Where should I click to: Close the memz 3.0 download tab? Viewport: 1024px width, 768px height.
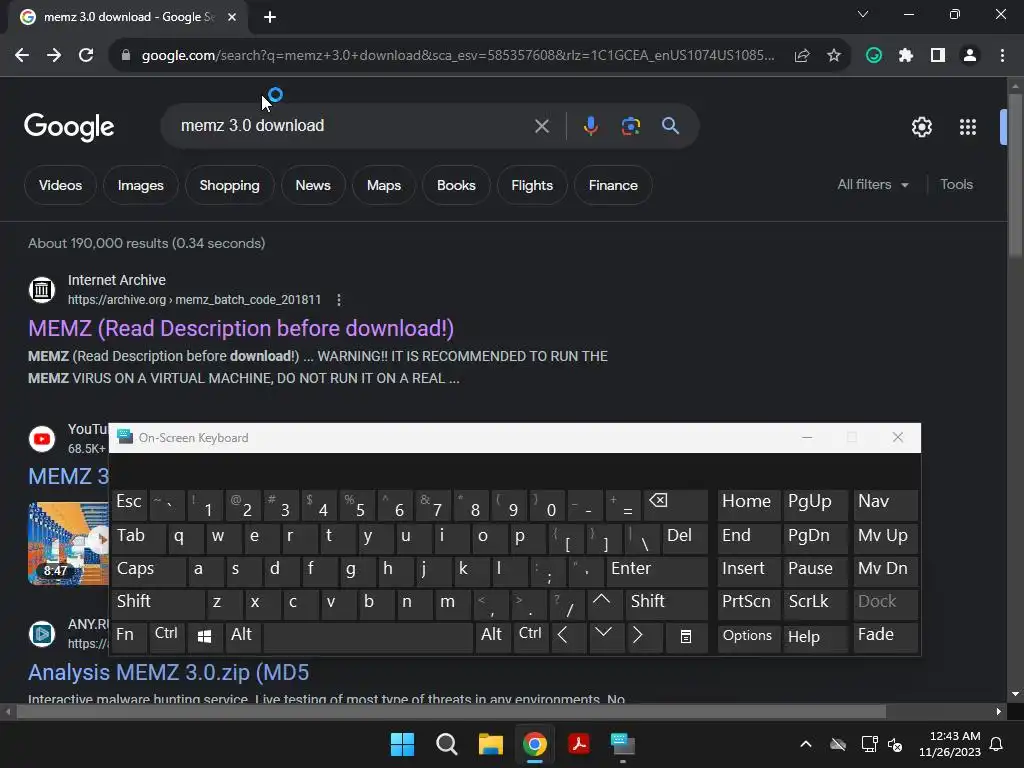coord(232,17)
